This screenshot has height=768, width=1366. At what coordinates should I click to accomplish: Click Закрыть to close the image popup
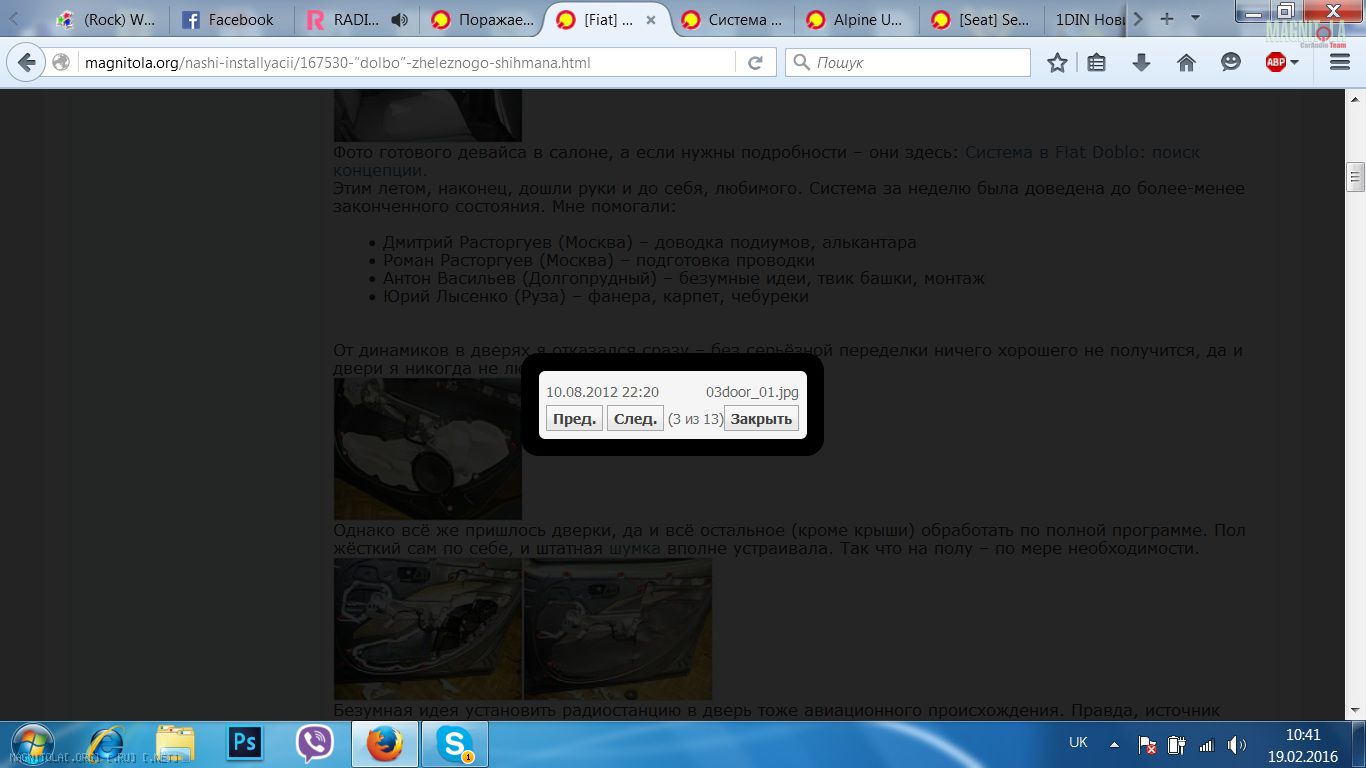click(x=761, y=419)
